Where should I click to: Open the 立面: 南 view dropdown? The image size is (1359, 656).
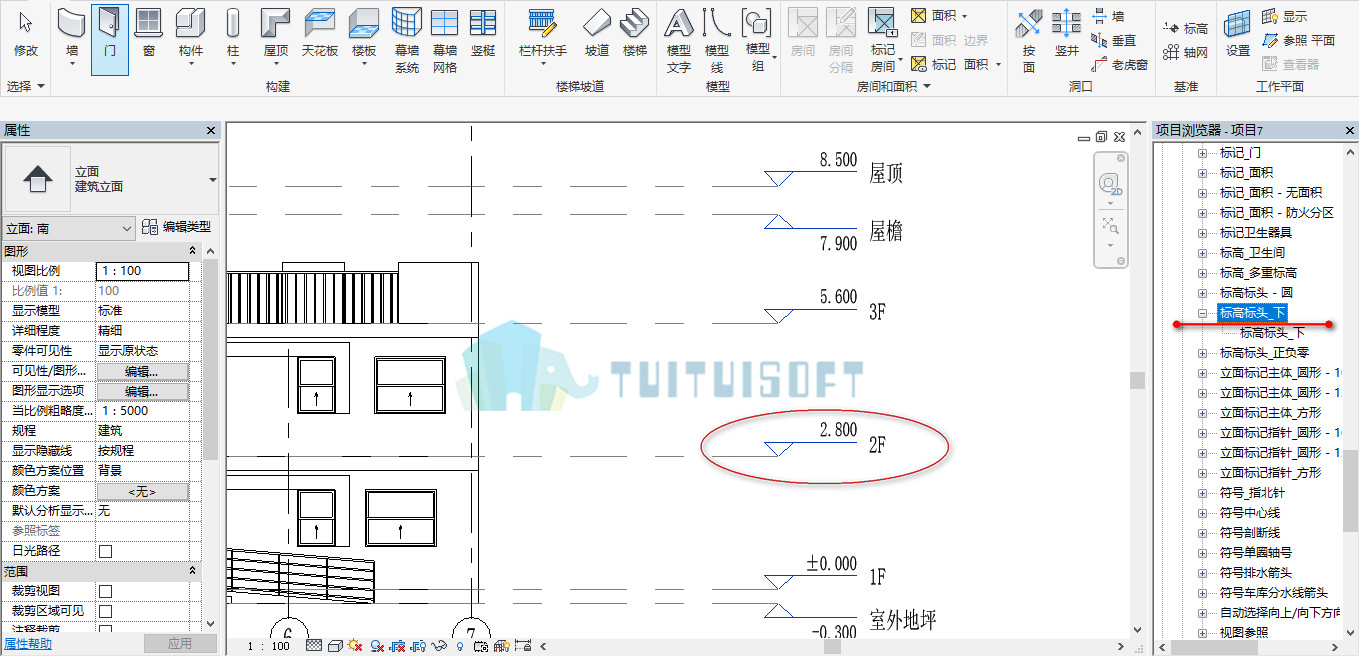pyautogui.click(x=69, y=228)
